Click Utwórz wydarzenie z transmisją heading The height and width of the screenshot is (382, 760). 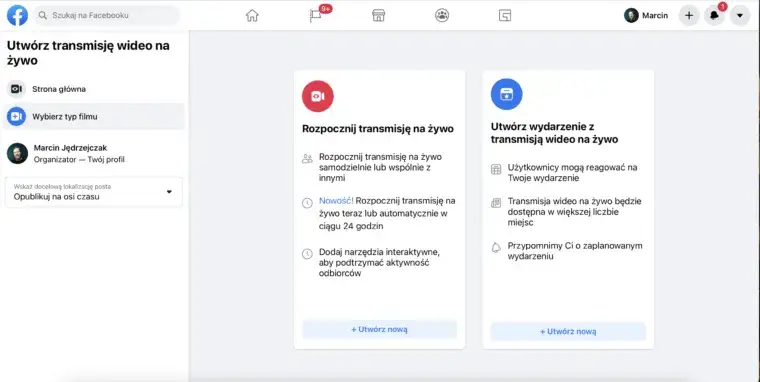554,133
